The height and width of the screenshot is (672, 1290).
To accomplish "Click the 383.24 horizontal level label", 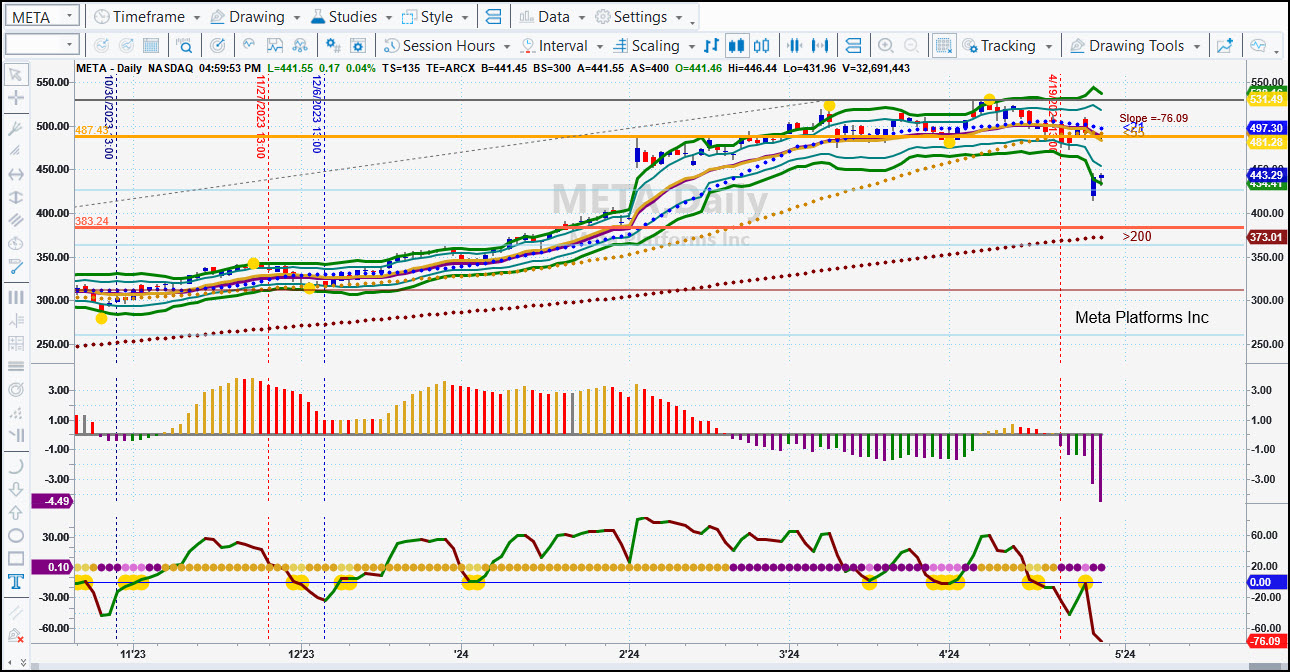I will coord(91,221).
